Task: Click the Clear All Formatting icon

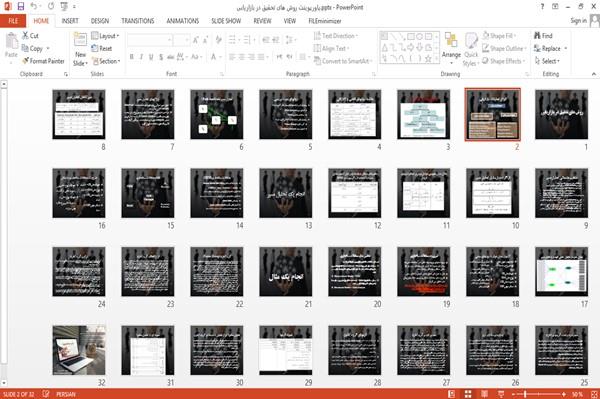Action: click(219, 39)
